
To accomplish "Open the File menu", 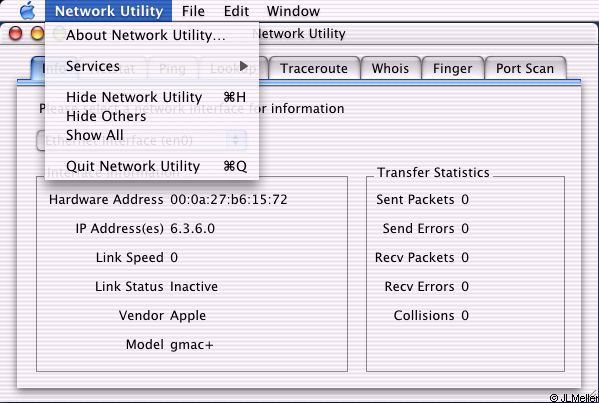I will point(193,11).
